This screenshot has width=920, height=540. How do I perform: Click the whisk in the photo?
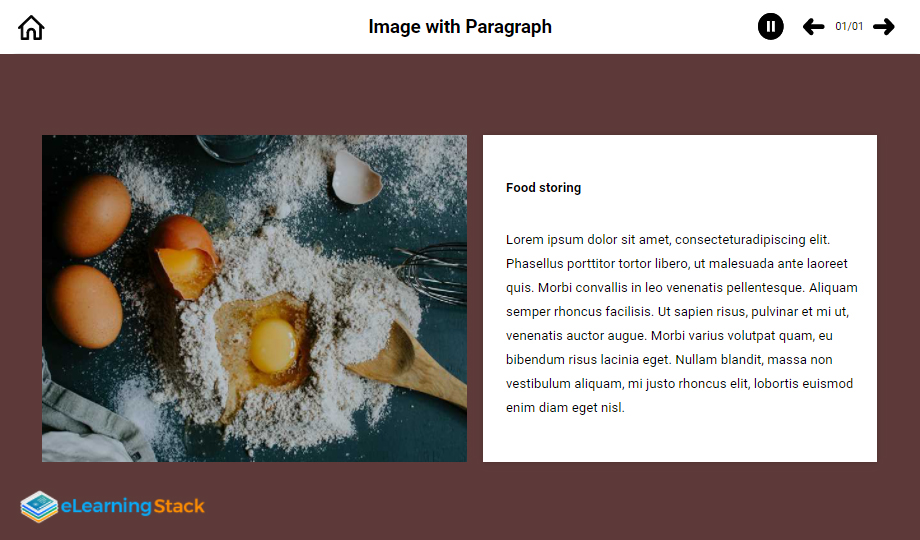point(433,273)
